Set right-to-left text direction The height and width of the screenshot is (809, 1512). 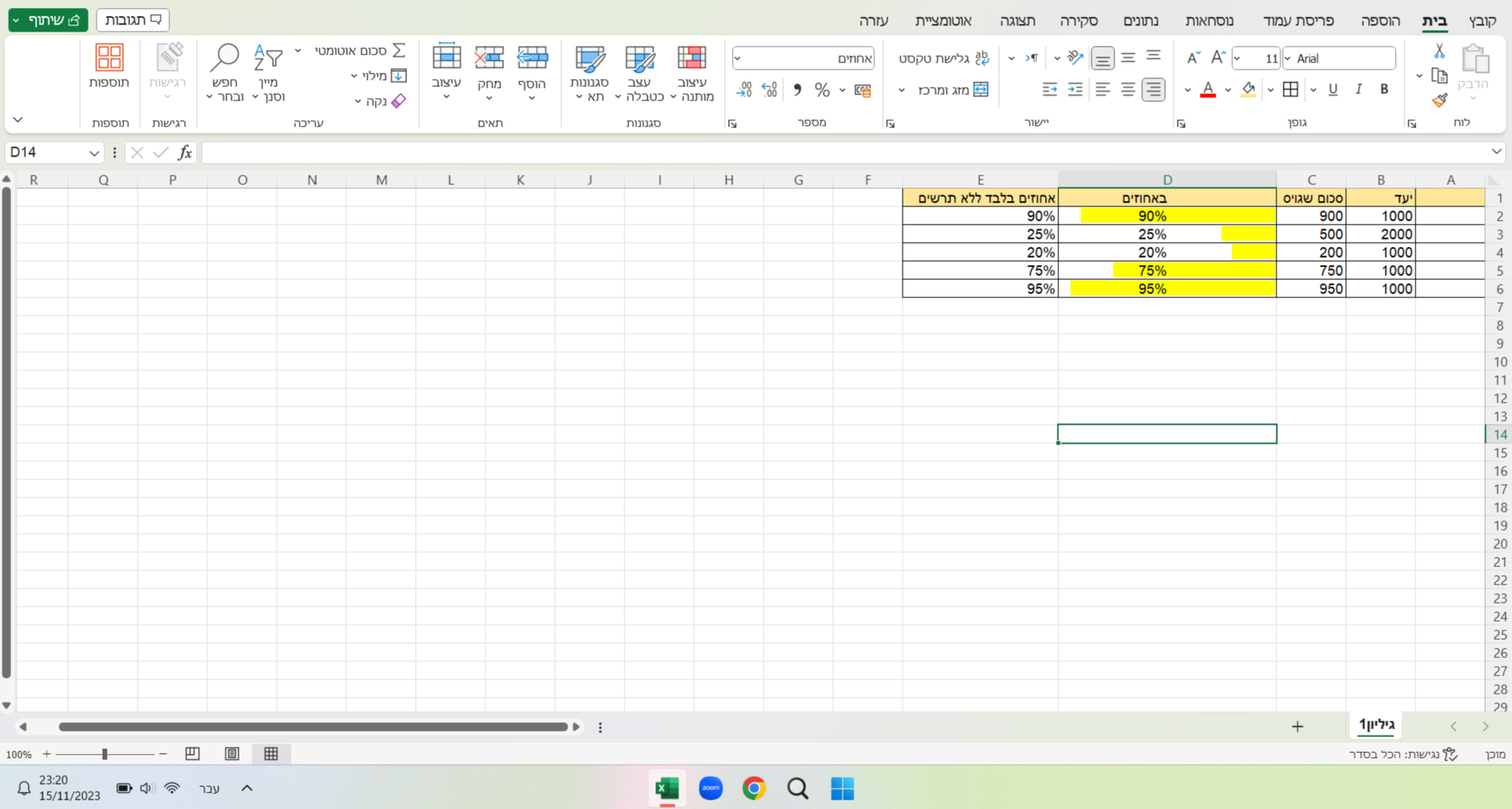point(1031,58)
